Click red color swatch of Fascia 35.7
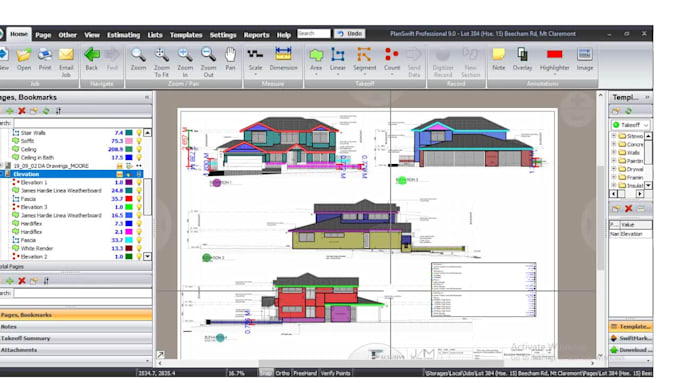Viewport: 680px width, 383px height. click(129, 199)
